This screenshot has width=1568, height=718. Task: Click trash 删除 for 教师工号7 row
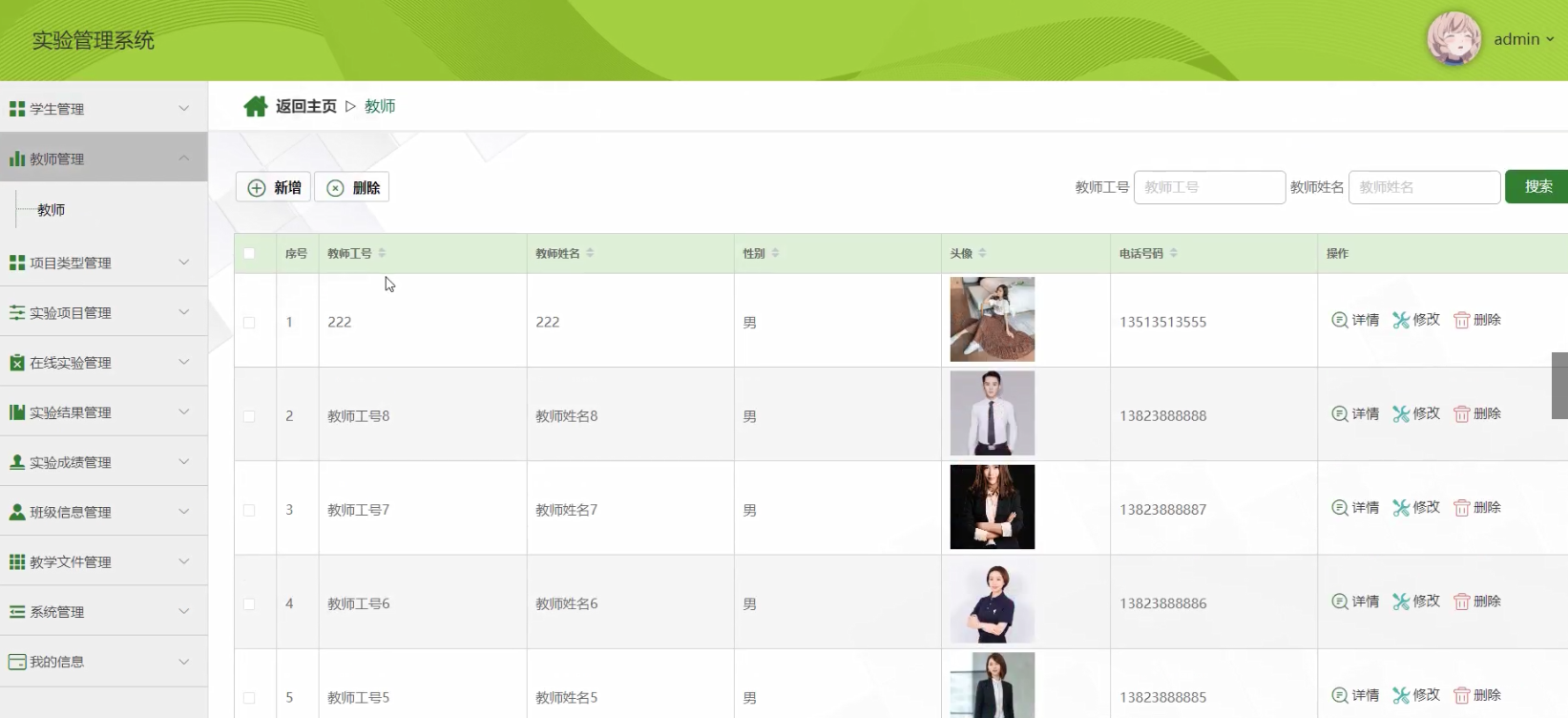[x=1477, y=507]
